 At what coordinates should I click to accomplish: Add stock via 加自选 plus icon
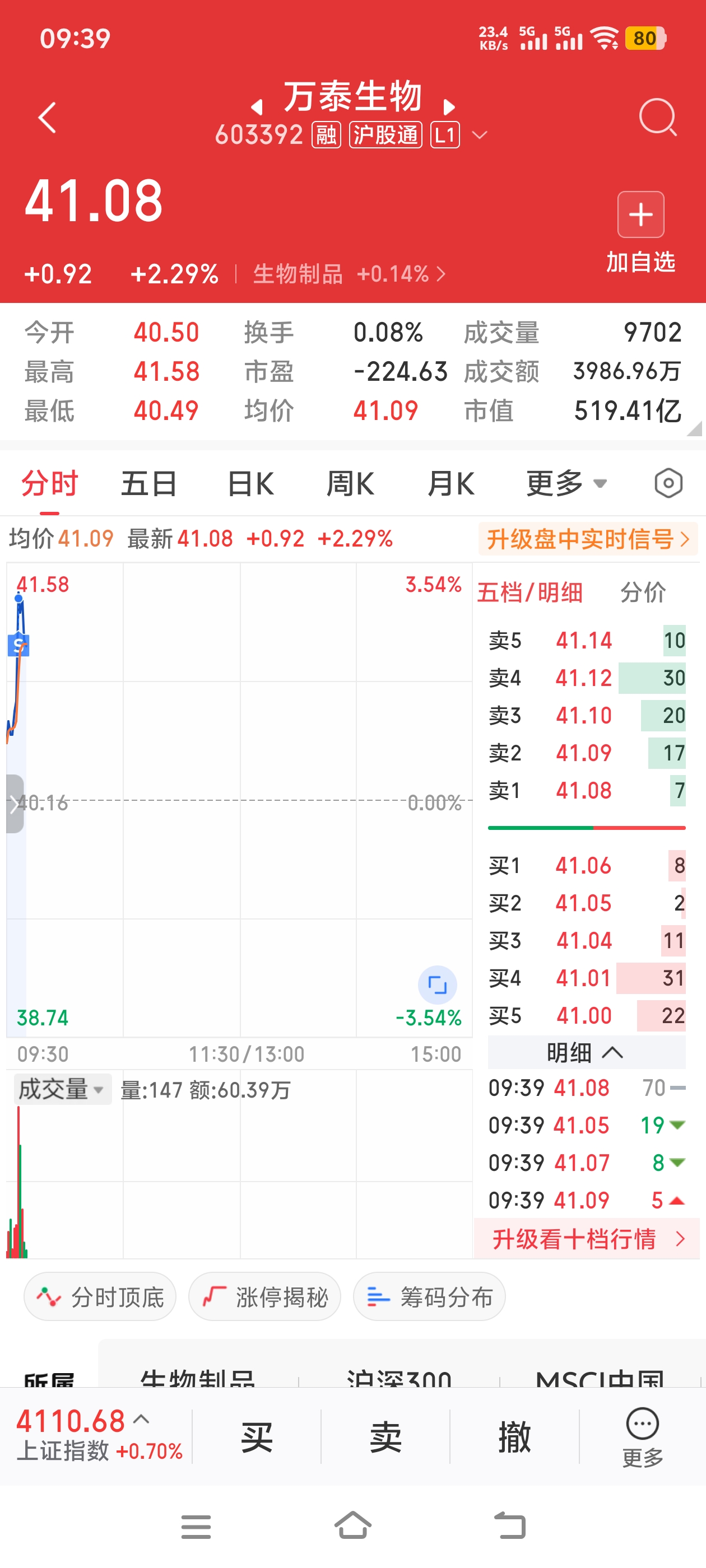640,214
